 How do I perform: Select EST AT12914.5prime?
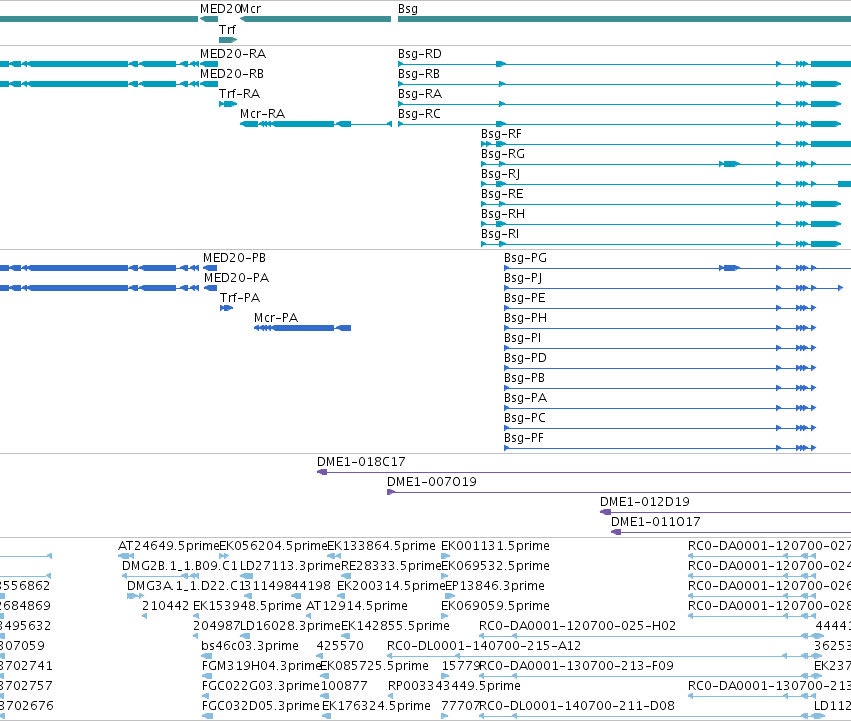click(x=357, y=606)
